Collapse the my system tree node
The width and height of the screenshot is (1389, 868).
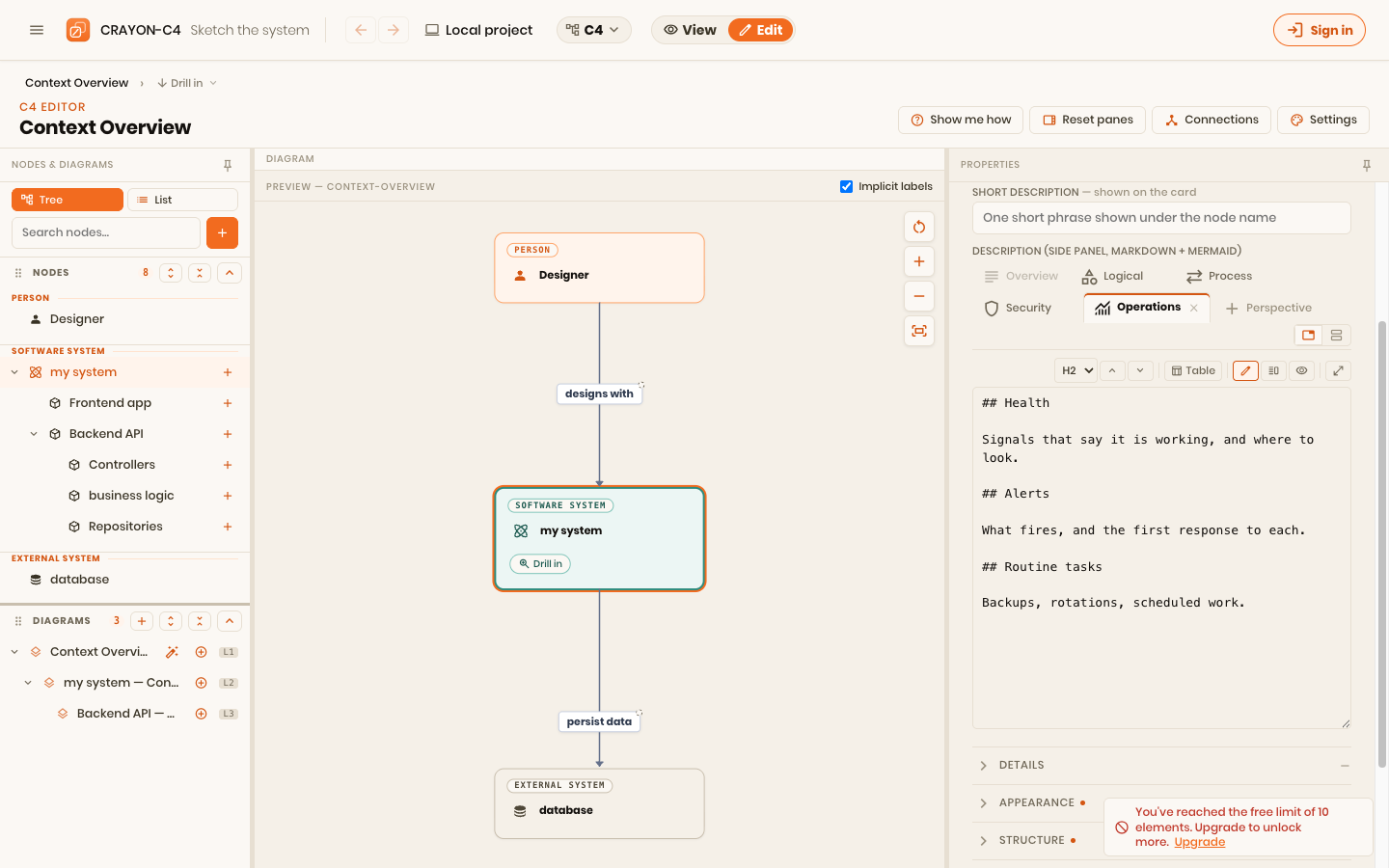click(14, 372)
